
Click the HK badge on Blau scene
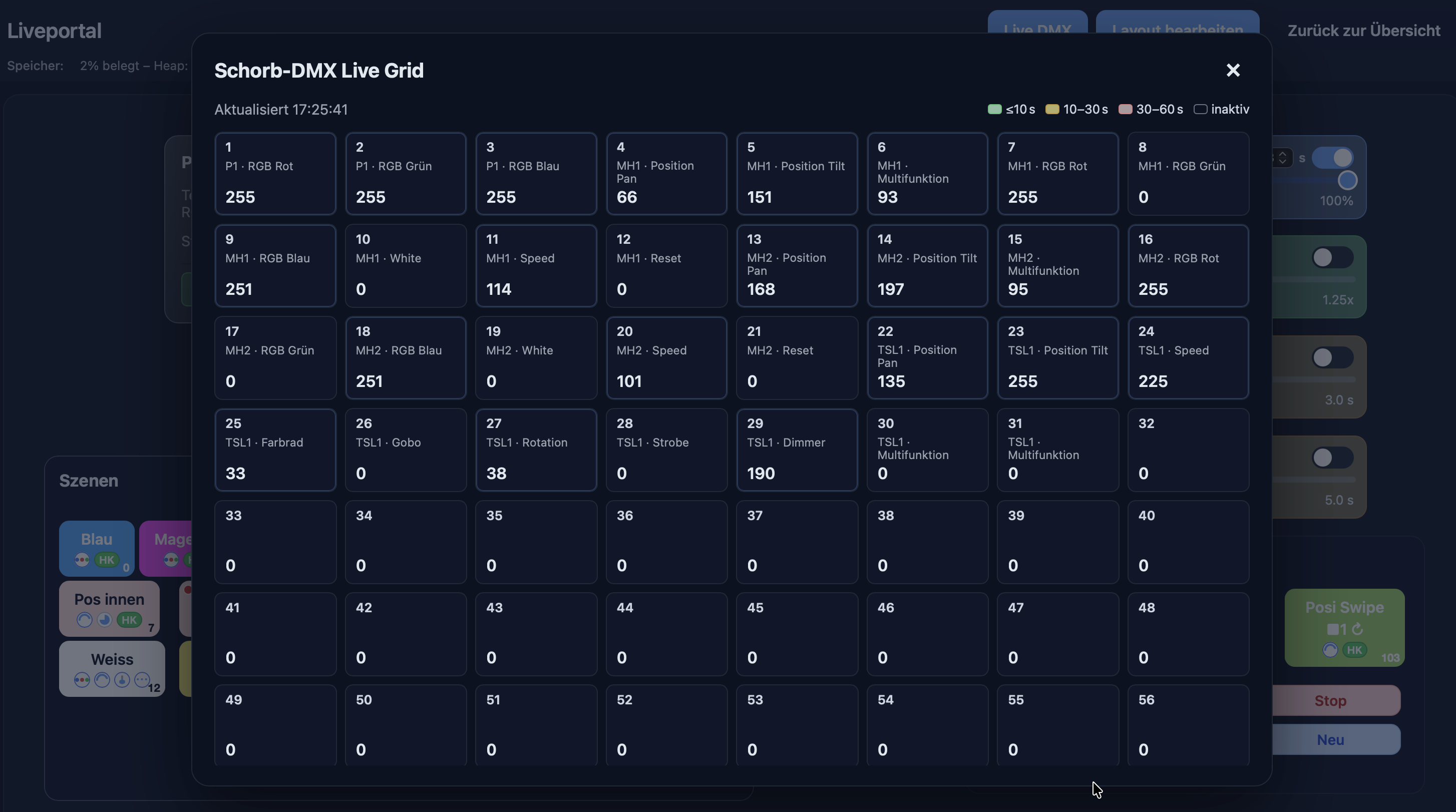[x=106, y=560]
